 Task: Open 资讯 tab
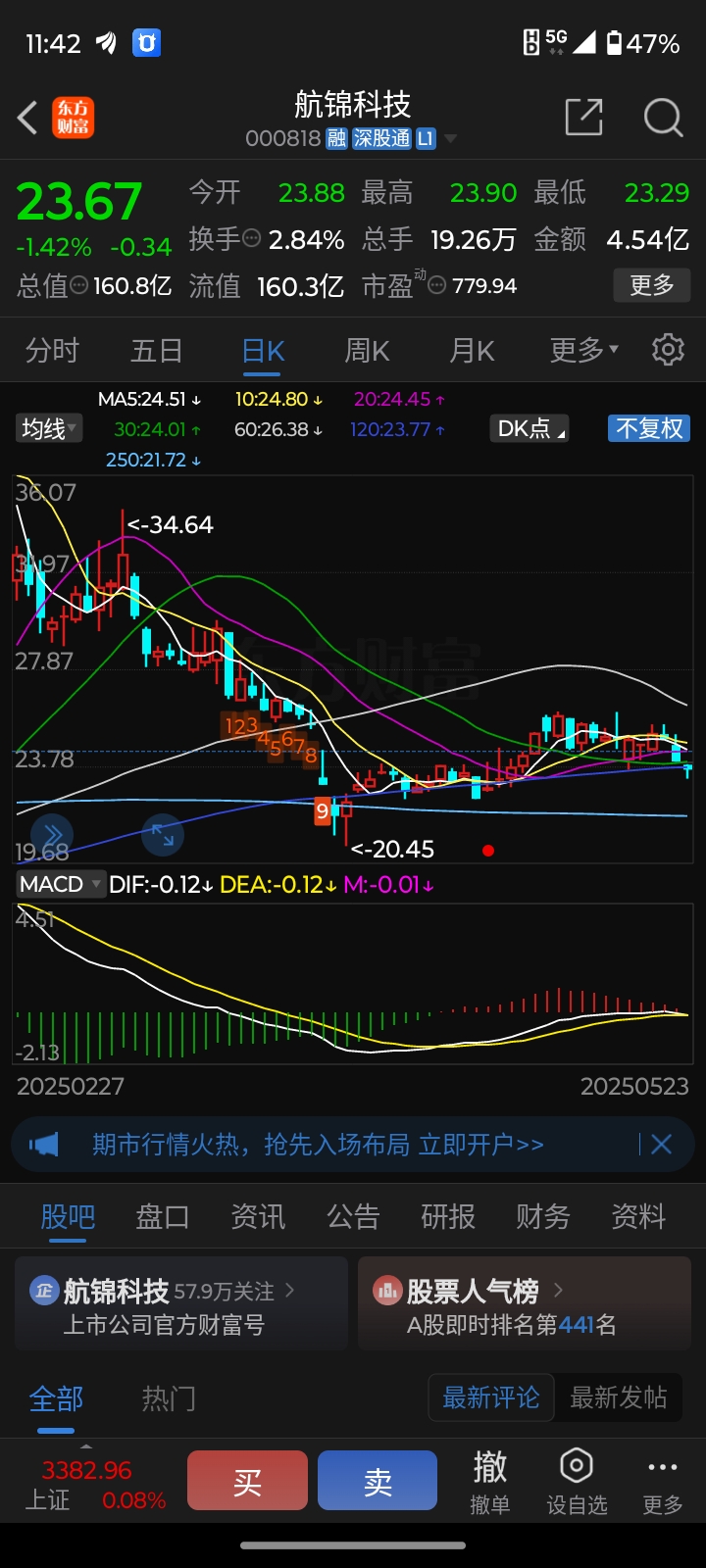coord(258,1216)
